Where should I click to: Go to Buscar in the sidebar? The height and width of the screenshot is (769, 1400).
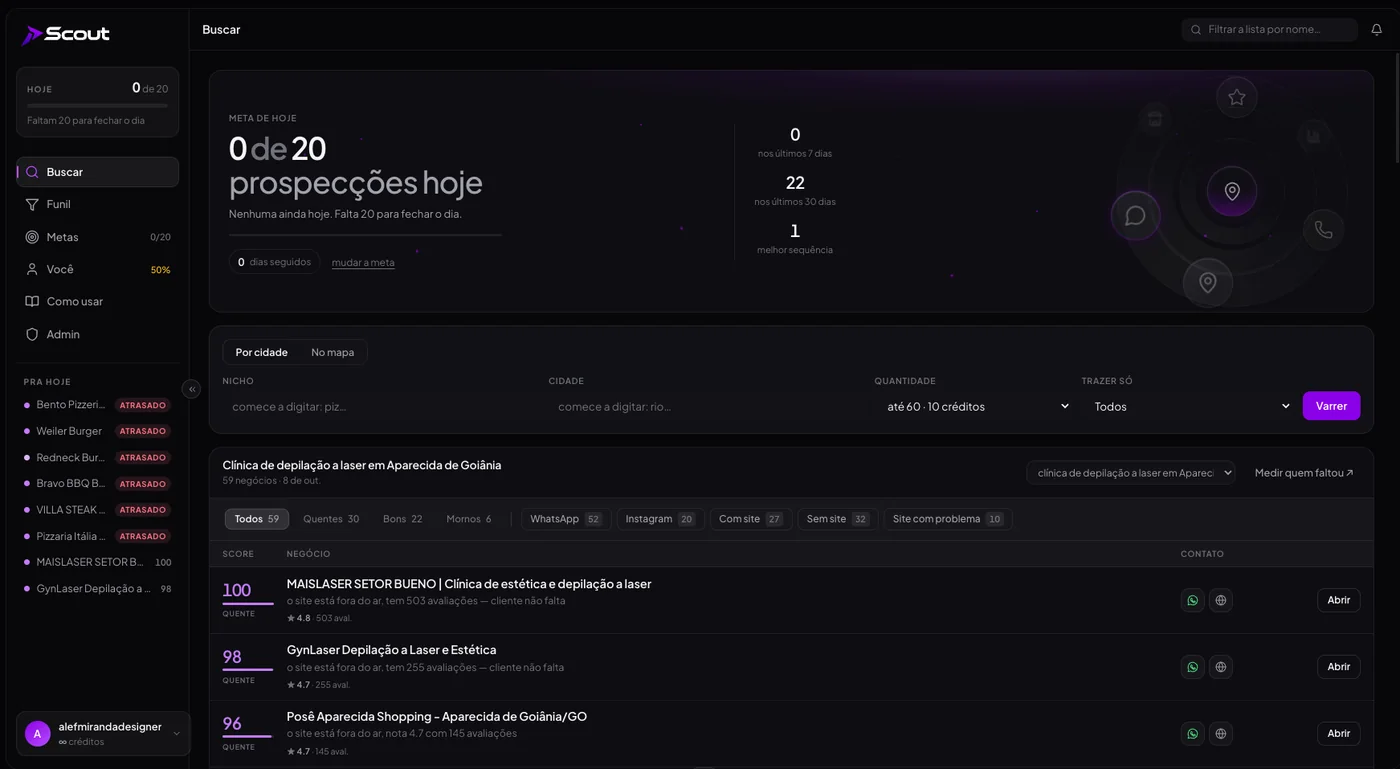[98, 172]
